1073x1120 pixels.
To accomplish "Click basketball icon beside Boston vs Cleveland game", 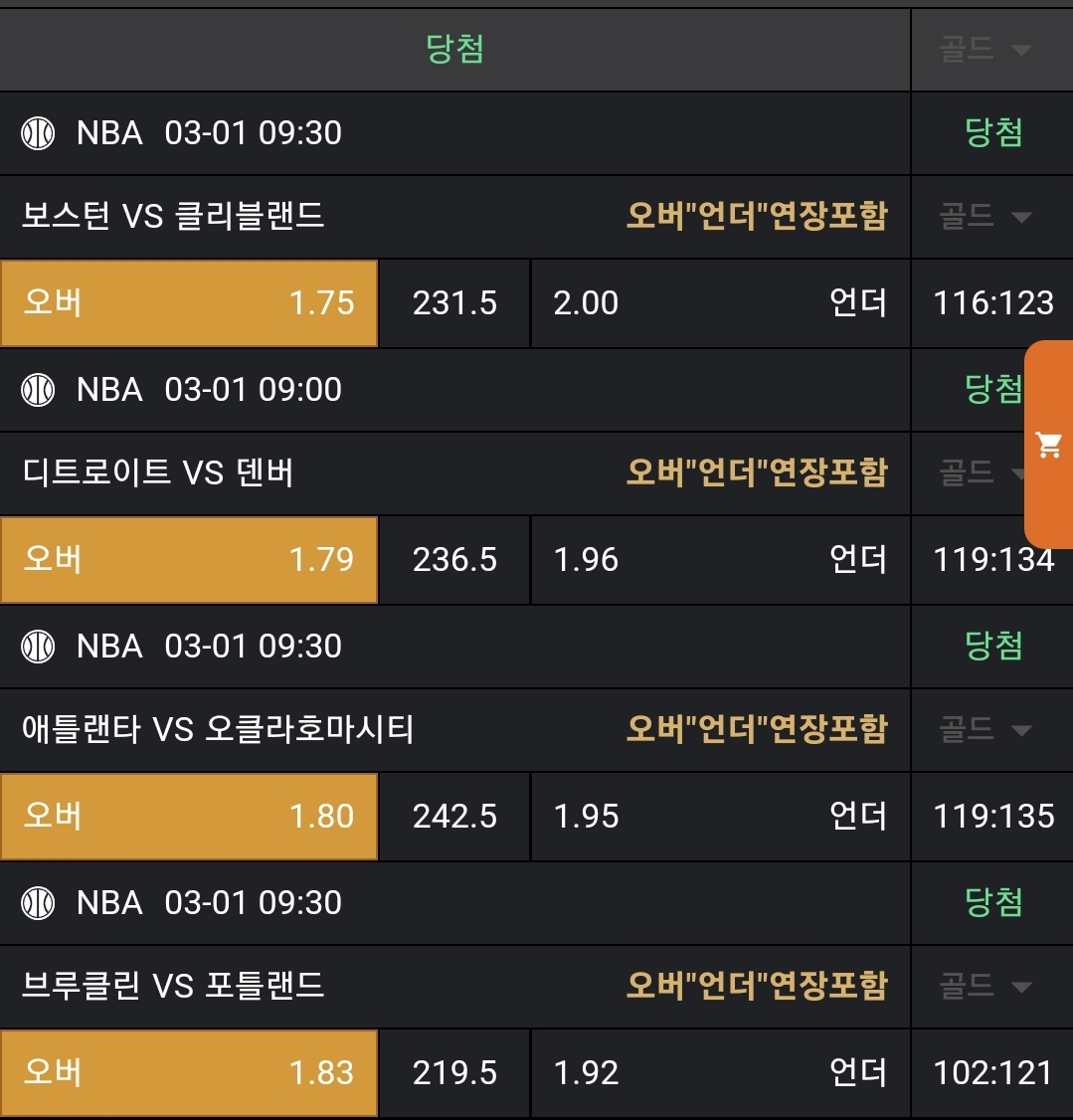I will click(x=39, y=133).
